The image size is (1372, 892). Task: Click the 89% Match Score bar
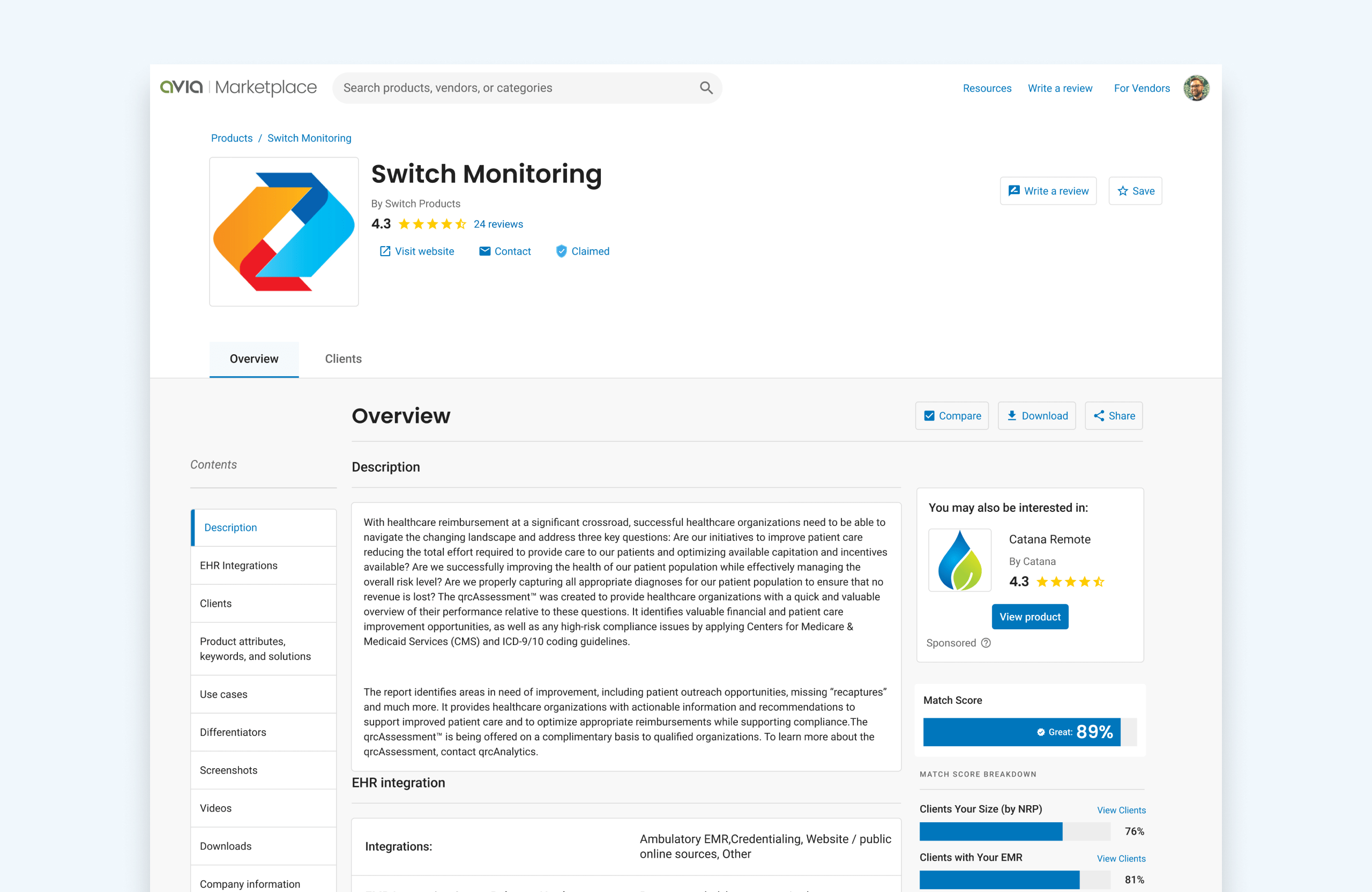[1021, 732]
